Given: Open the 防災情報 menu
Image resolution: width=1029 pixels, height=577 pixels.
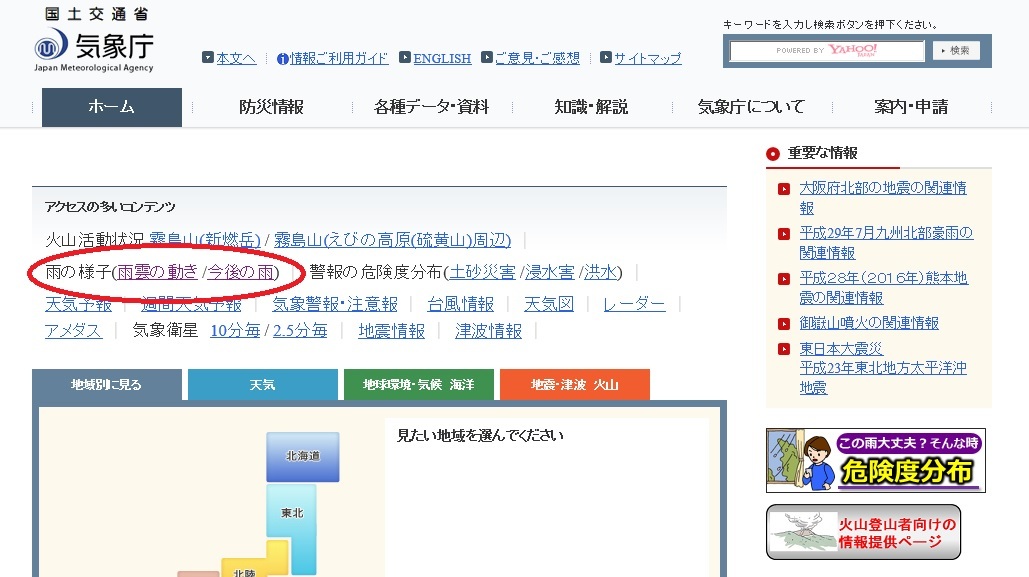Looking at the screenshot, I should 271,107.
